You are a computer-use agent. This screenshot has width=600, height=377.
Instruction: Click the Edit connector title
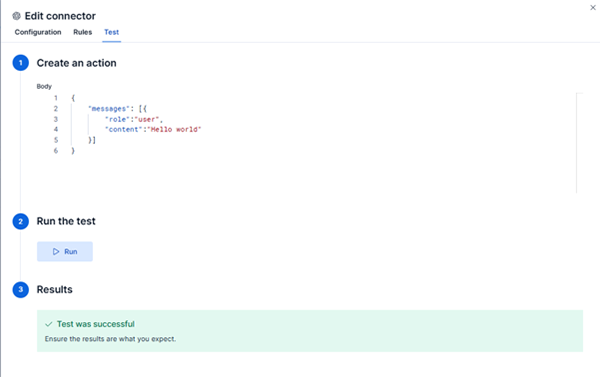tap(60, 16)
